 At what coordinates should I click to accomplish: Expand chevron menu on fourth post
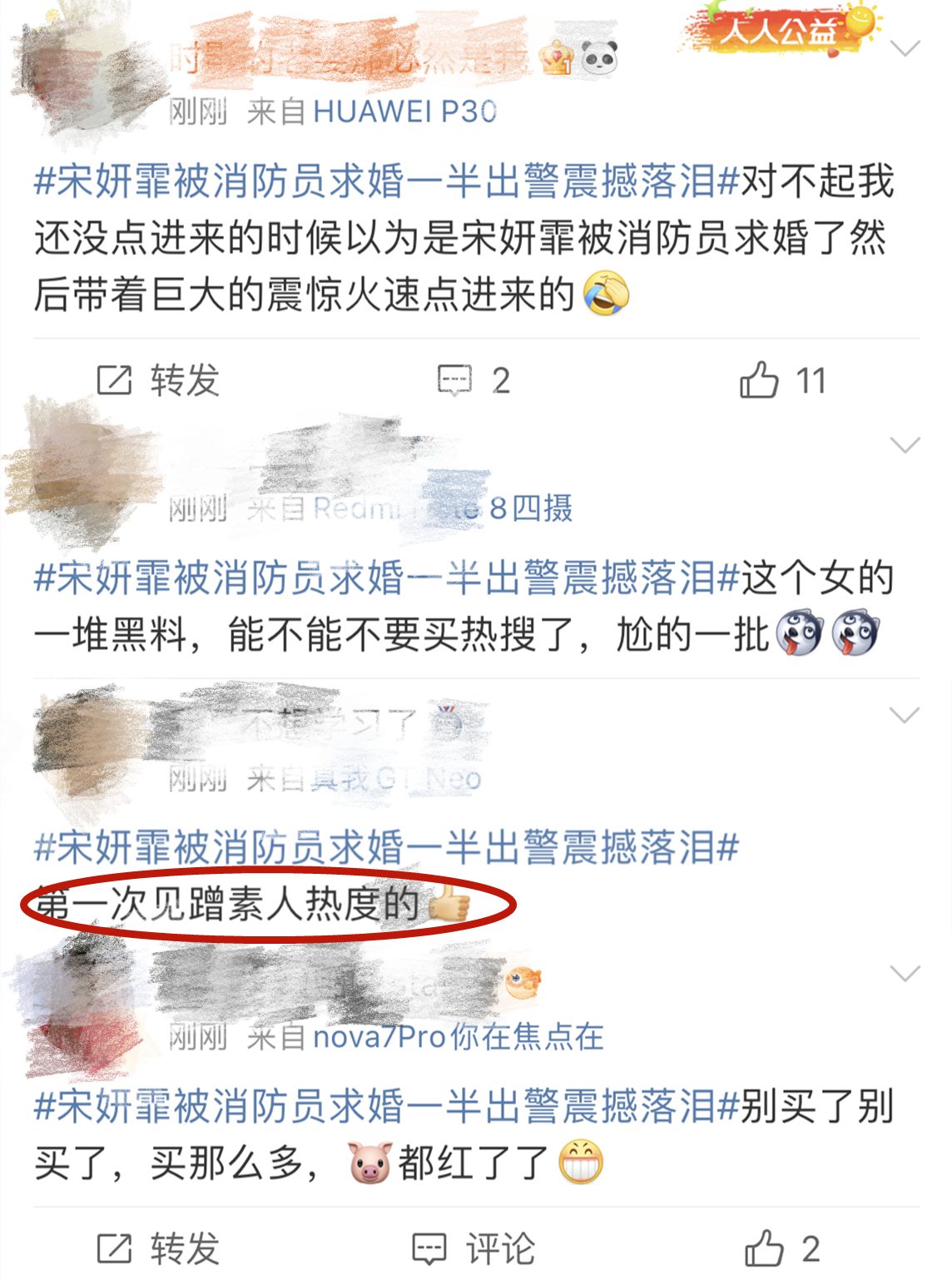click(905, 974)
